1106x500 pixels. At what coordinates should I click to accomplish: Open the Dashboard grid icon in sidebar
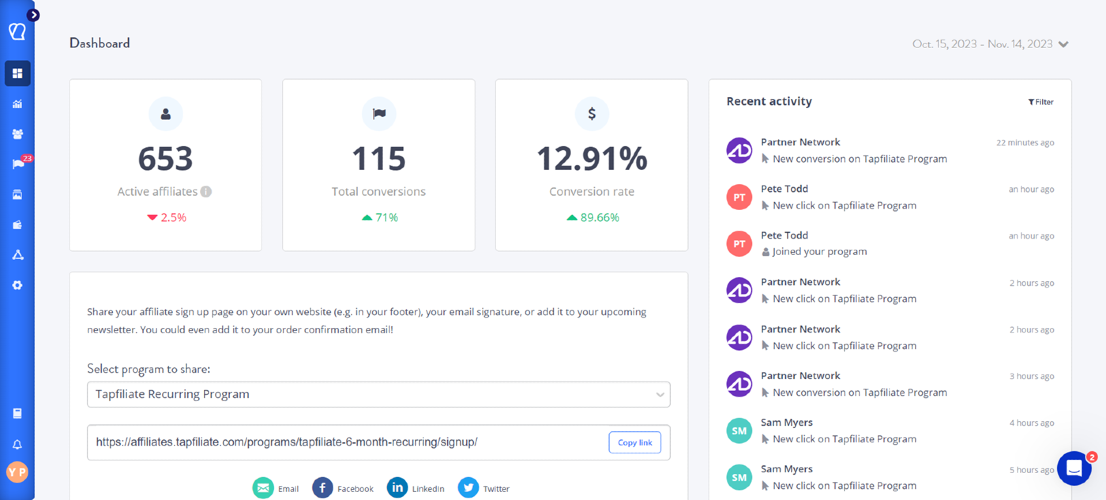pyautogui.click(x=18, y=73)
